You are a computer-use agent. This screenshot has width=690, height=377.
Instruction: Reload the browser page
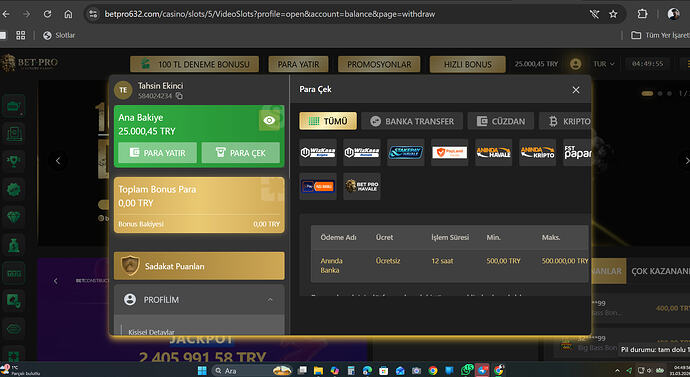click(x=48, y=14)
